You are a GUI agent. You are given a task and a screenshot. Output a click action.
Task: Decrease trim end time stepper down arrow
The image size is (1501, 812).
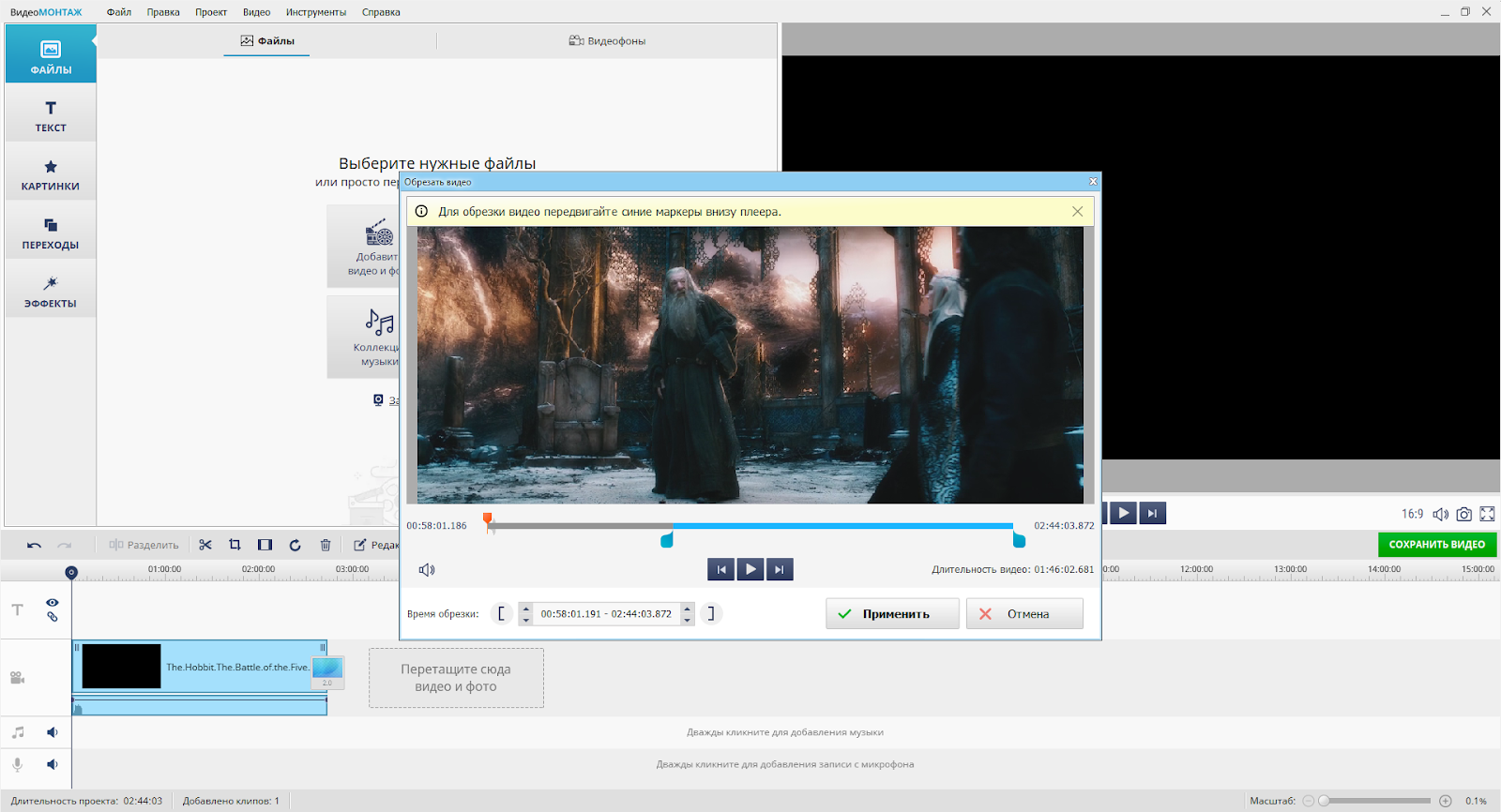(688, 620)
